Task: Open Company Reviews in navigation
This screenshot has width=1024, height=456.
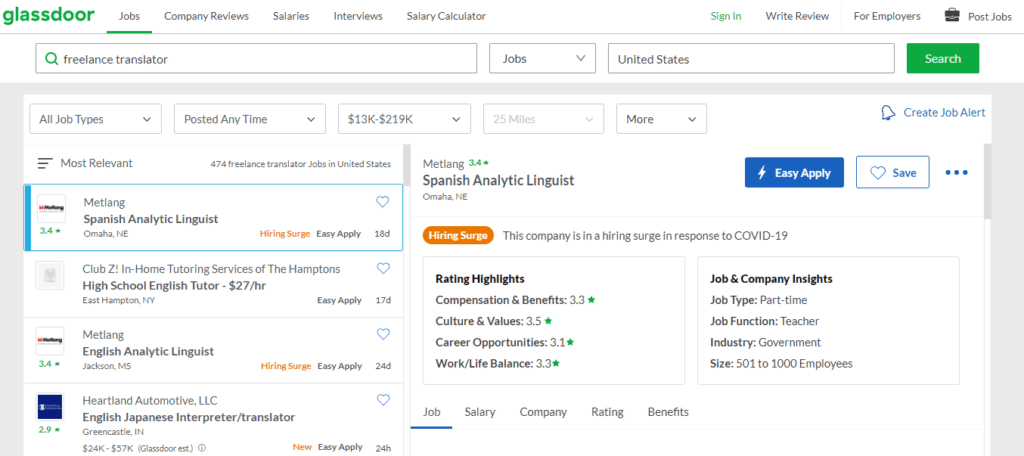Action: click(x=206, y=16)
